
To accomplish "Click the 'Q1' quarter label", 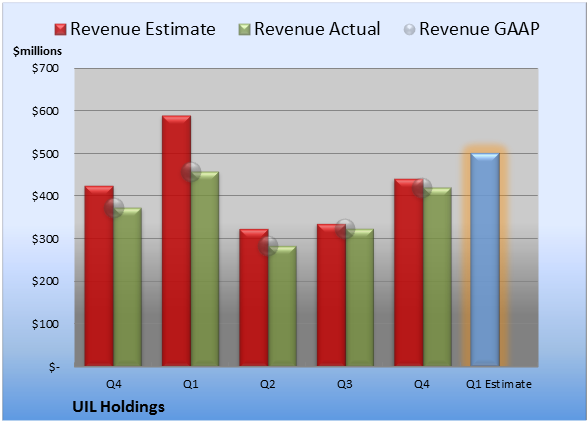I will [x=190, y=384].
